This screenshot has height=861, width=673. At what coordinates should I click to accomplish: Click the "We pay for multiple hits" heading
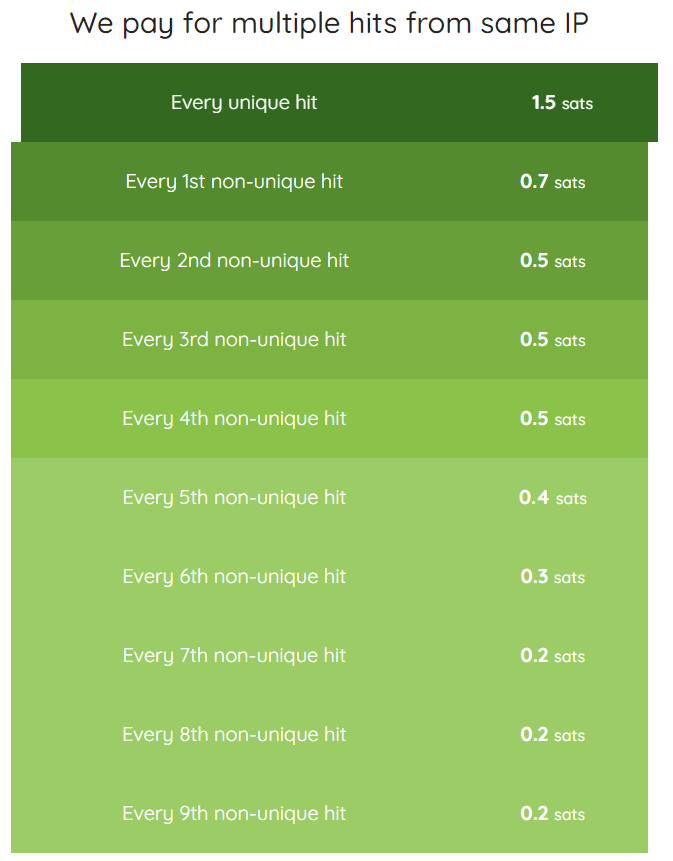(329, 24)
